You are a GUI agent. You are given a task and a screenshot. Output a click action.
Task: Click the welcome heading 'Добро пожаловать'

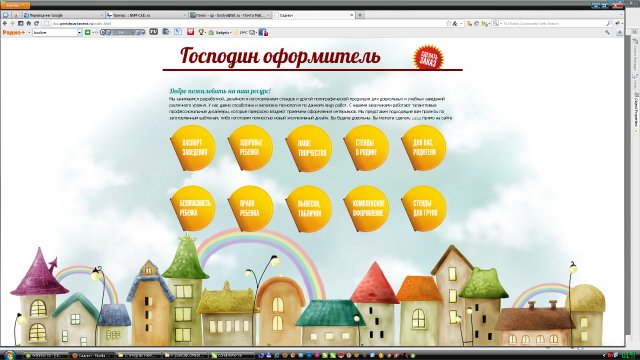point(220,91)
